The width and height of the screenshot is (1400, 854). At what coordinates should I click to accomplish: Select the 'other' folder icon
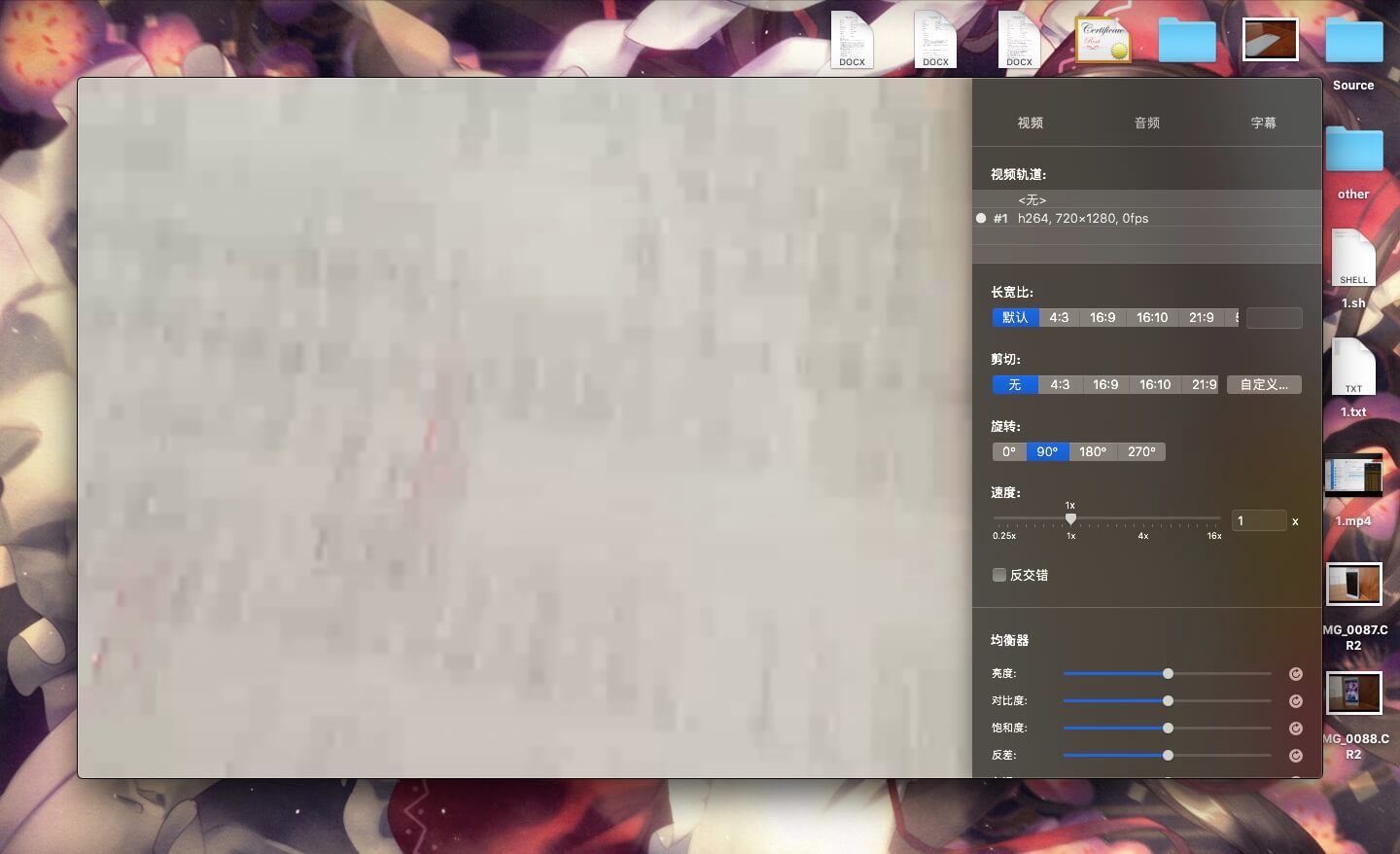pos(1353,151)
